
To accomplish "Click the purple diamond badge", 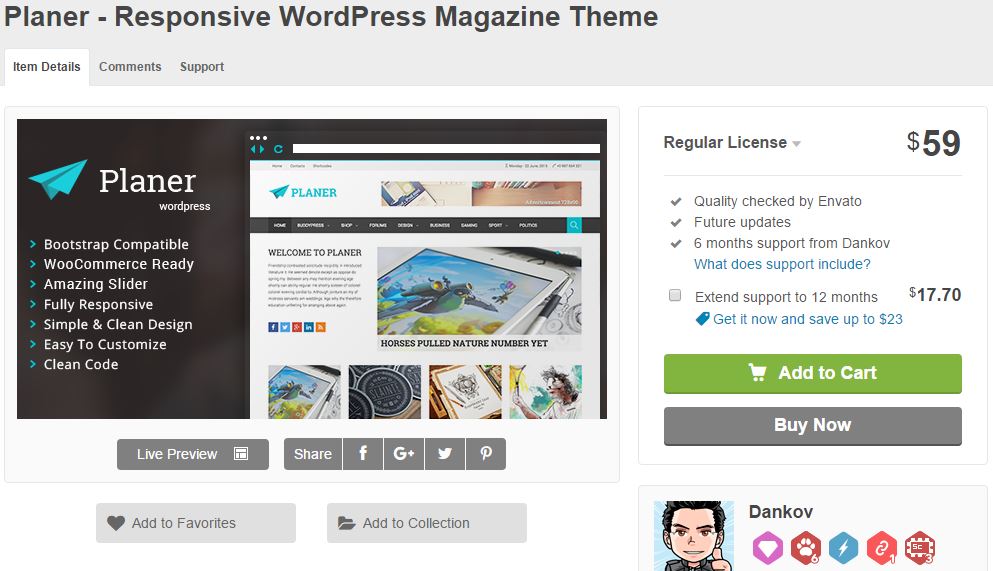I will 768,548.
